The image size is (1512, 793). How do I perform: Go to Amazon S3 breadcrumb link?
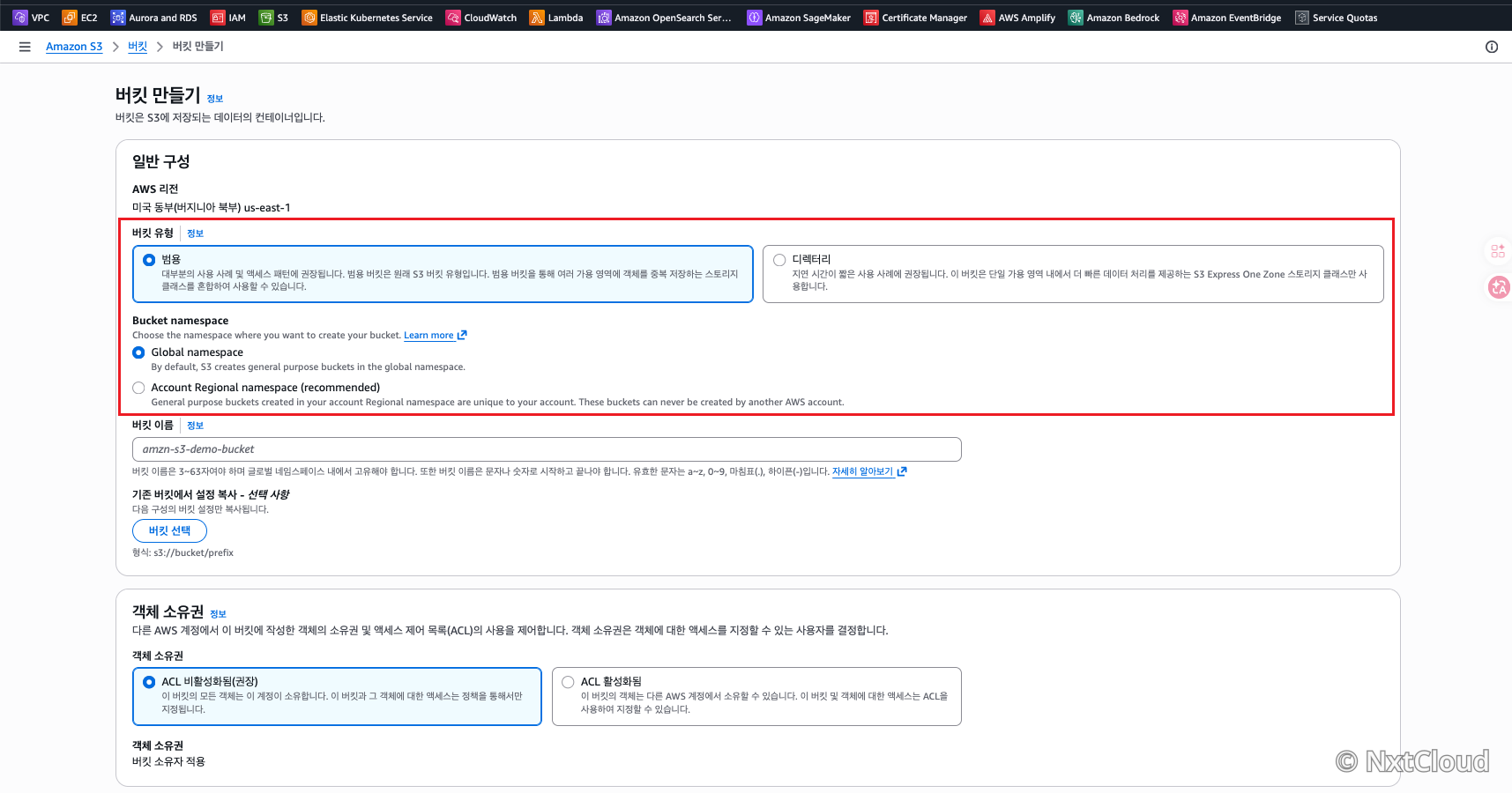(x=74, y=47)
